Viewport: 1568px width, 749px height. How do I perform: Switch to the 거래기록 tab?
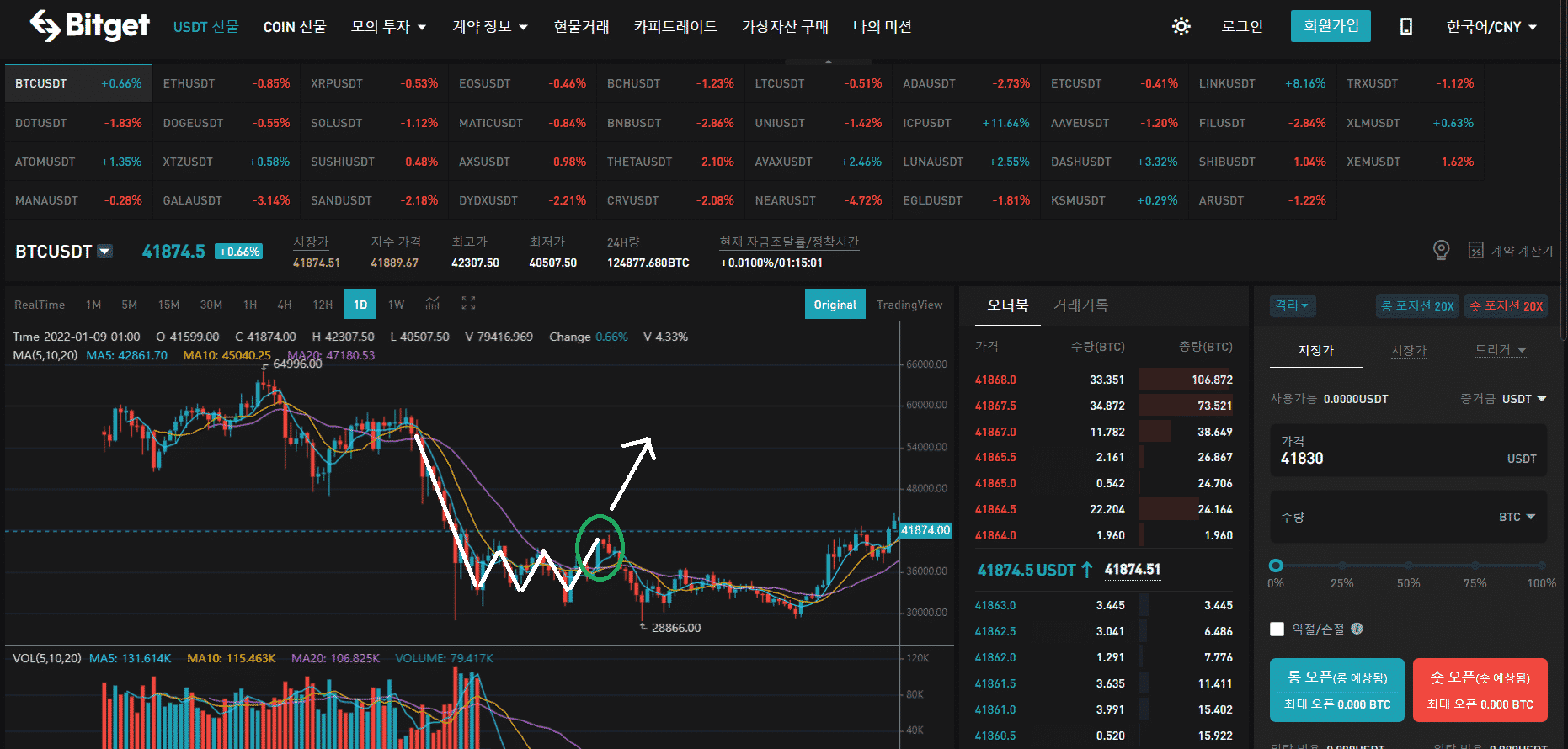[1080, 305]
